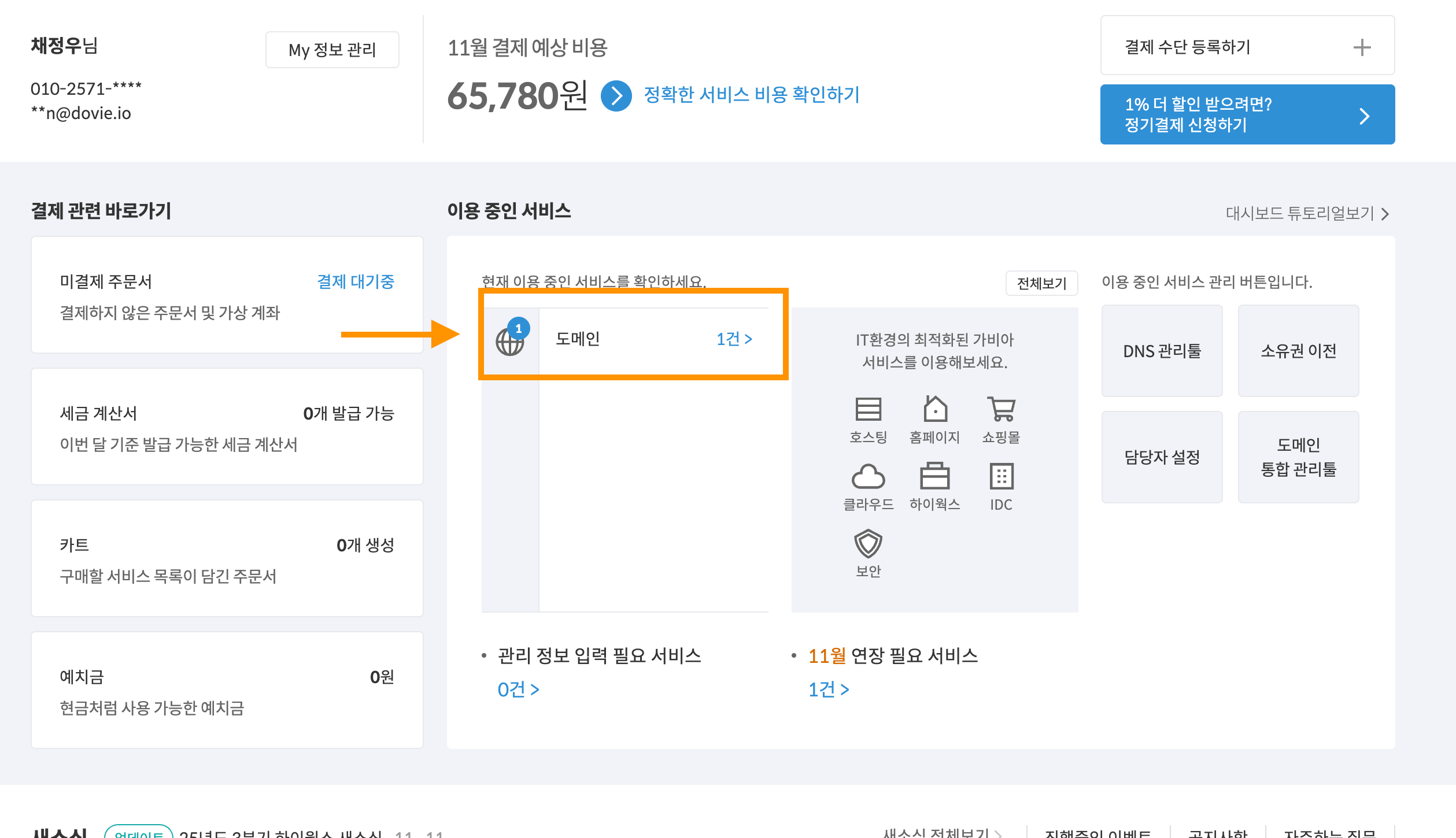This screenshot has width=1456, height=838.
Task: Click plus icon to register payment method
Action: (1362, 47)
